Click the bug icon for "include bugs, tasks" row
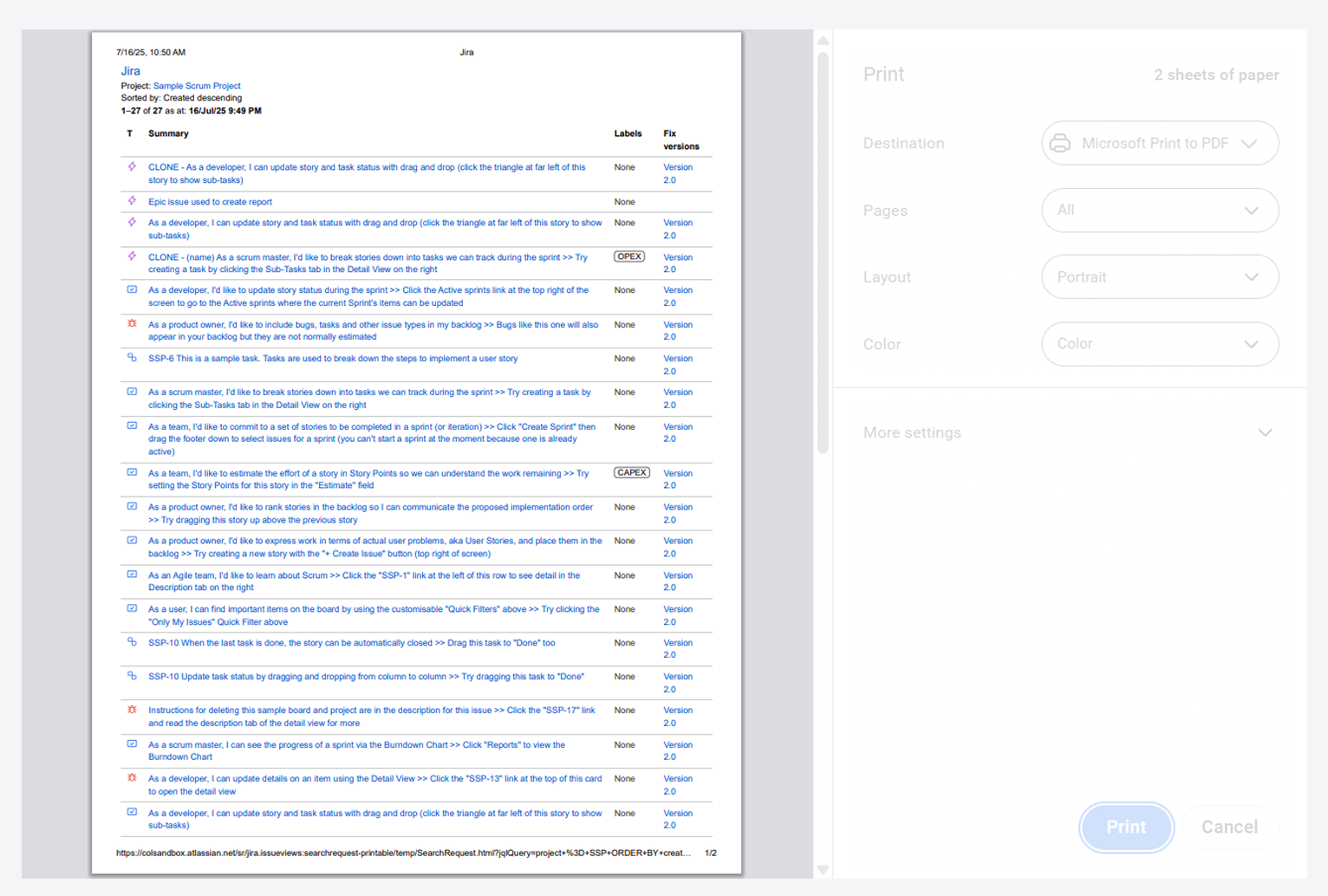Screen dimensions: 1328x896 [x=132, y=323]
